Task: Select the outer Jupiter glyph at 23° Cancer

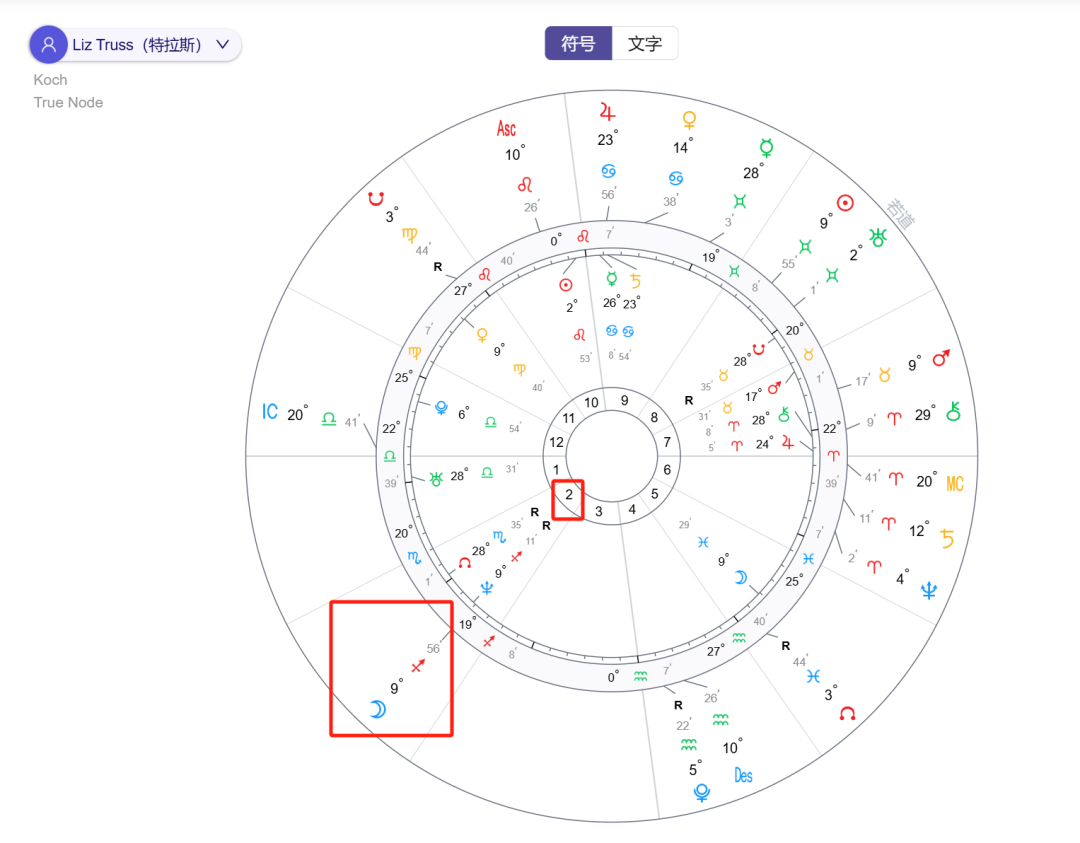Action: pyautogui.click(x=607, y=112)
